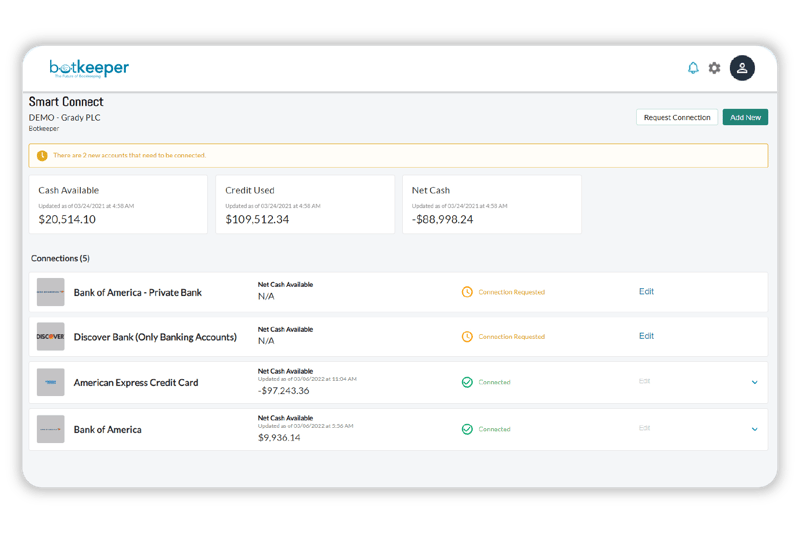The width and height of the screenshot is (800, 533).
Task: Select the Net Cash card
Action: tap(492, 205)
